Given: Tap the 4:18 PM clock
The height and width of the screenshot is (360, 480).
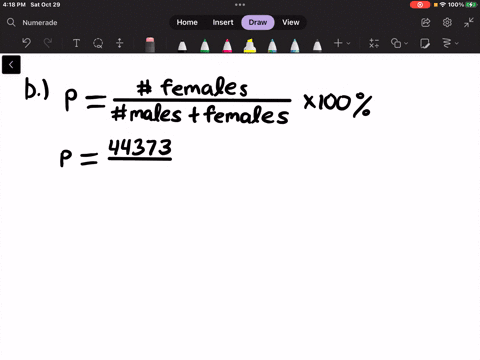Looking at the screenshot, I should tap(14, 5).
